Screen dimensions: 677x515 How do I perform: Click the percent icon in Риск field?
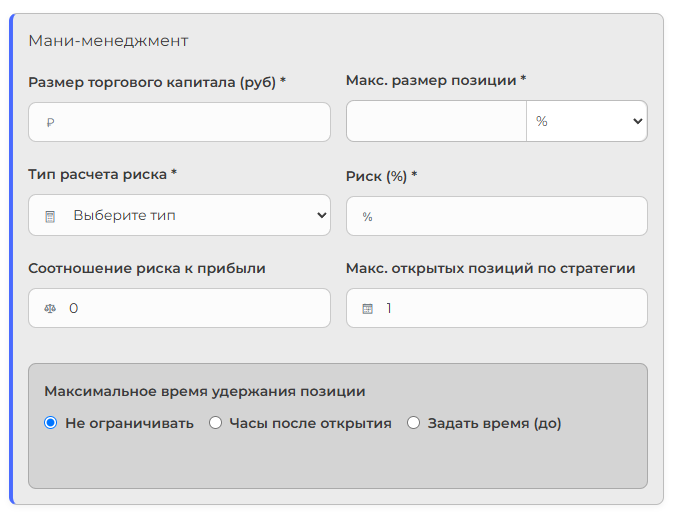point(367,216)
